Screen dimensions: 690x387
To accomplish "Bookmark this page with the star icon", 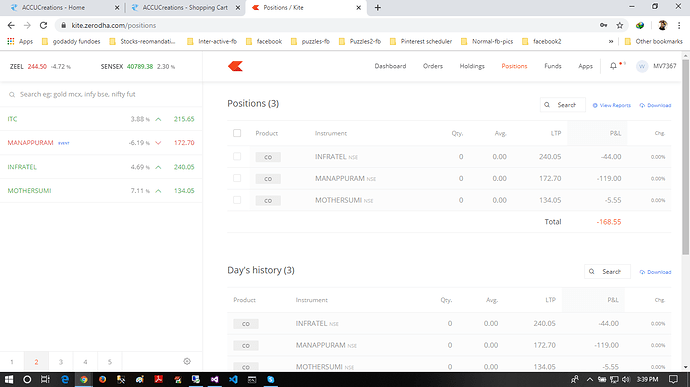I will [x=620, y=26].
